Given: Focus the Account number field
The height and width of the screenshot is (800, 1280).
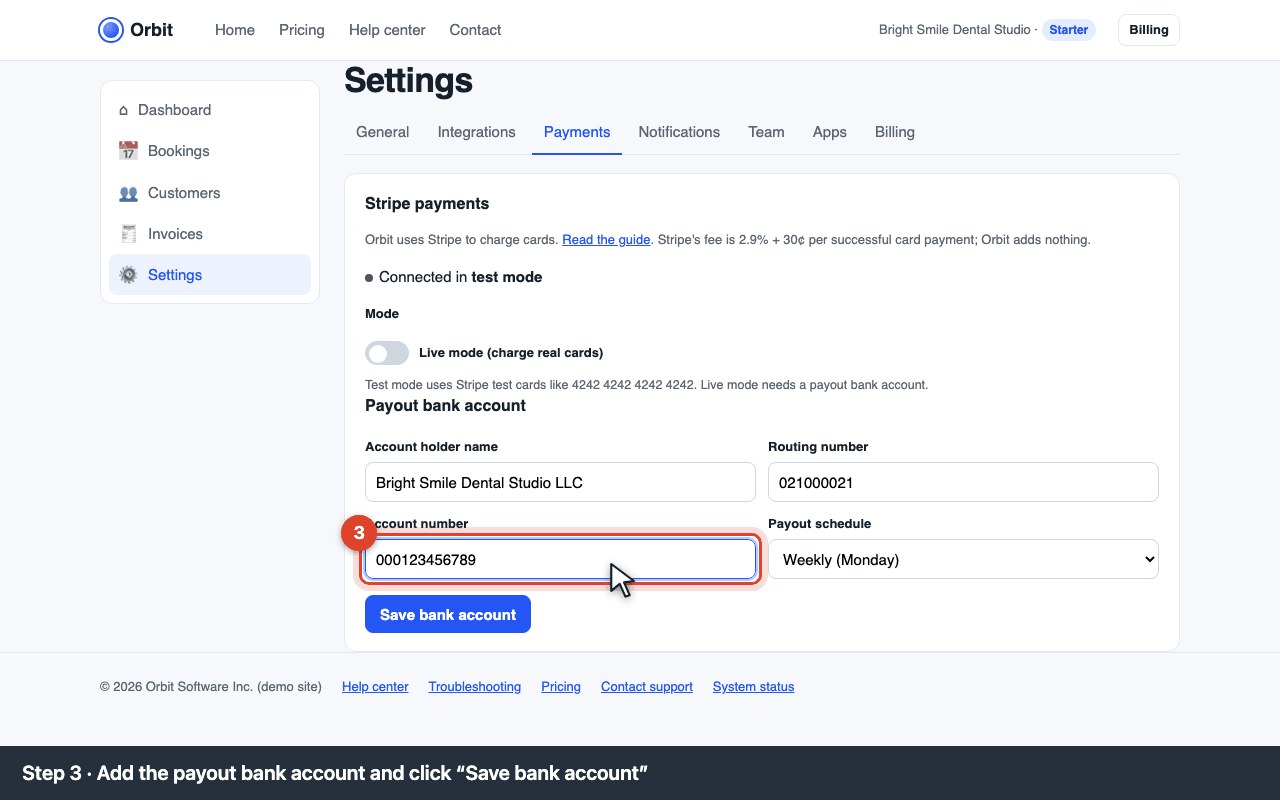Looking at the screenshot, I should (560, 559).
